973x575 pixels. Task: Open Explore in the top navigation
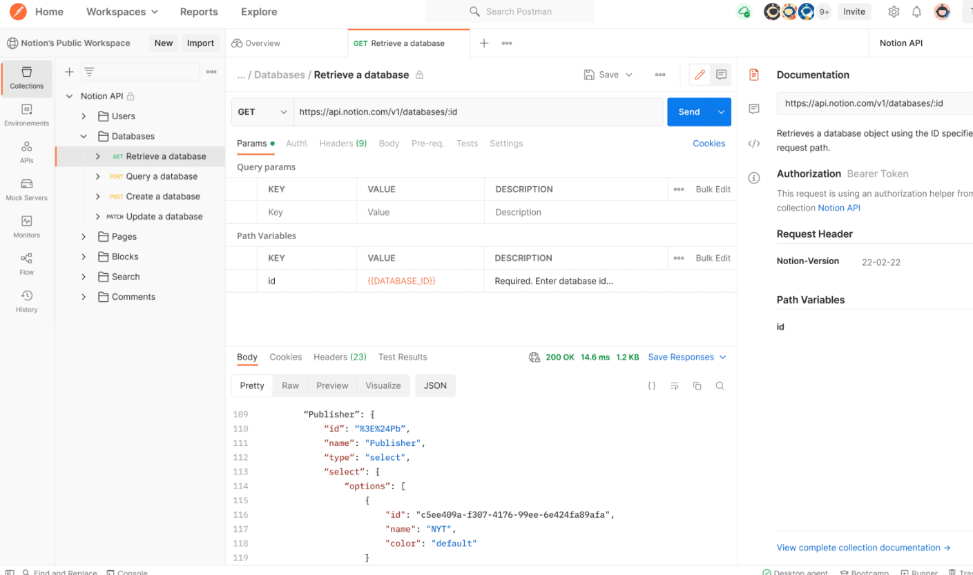pos(259,12)
